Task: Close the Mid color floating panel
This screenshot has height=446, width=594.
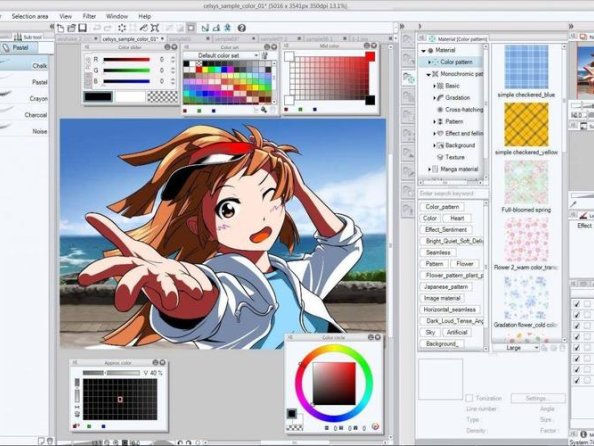Action: (374, 45)
